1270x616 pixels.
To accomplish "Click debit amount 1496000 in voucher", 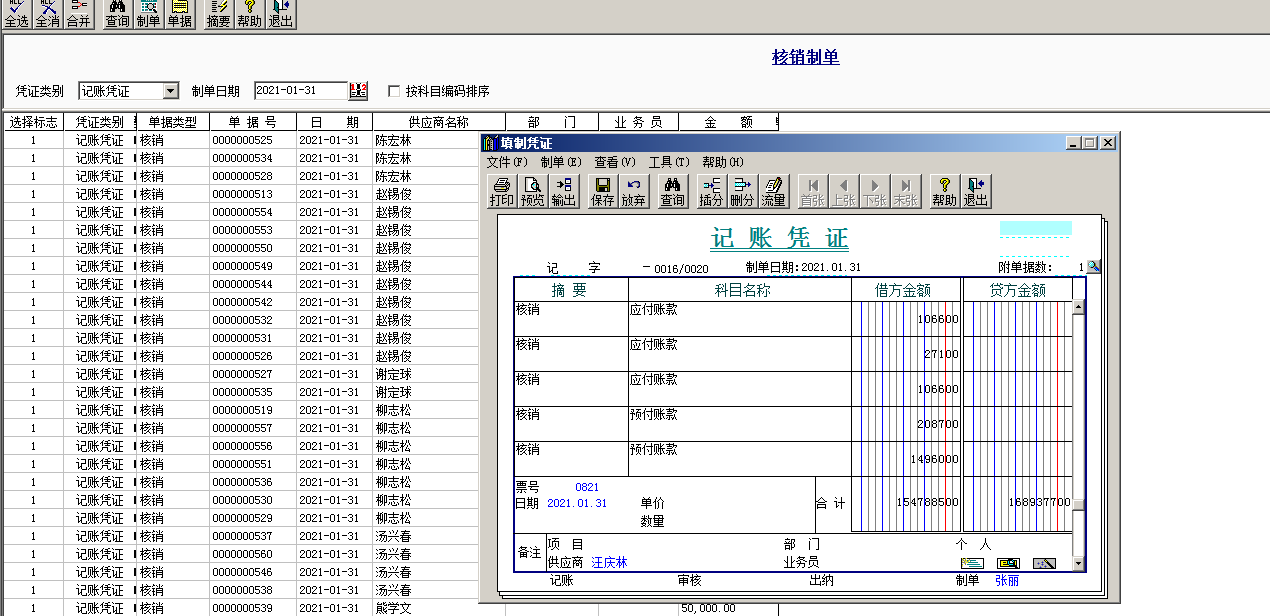I will coord(934,459).
